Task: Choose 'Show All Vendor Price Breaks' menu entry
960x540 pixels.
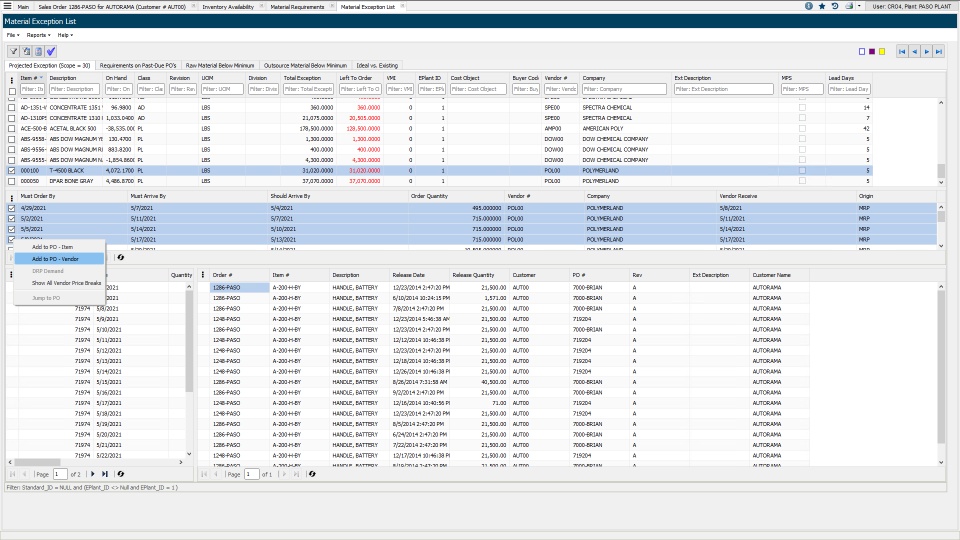Action: [x=59, y=283]
